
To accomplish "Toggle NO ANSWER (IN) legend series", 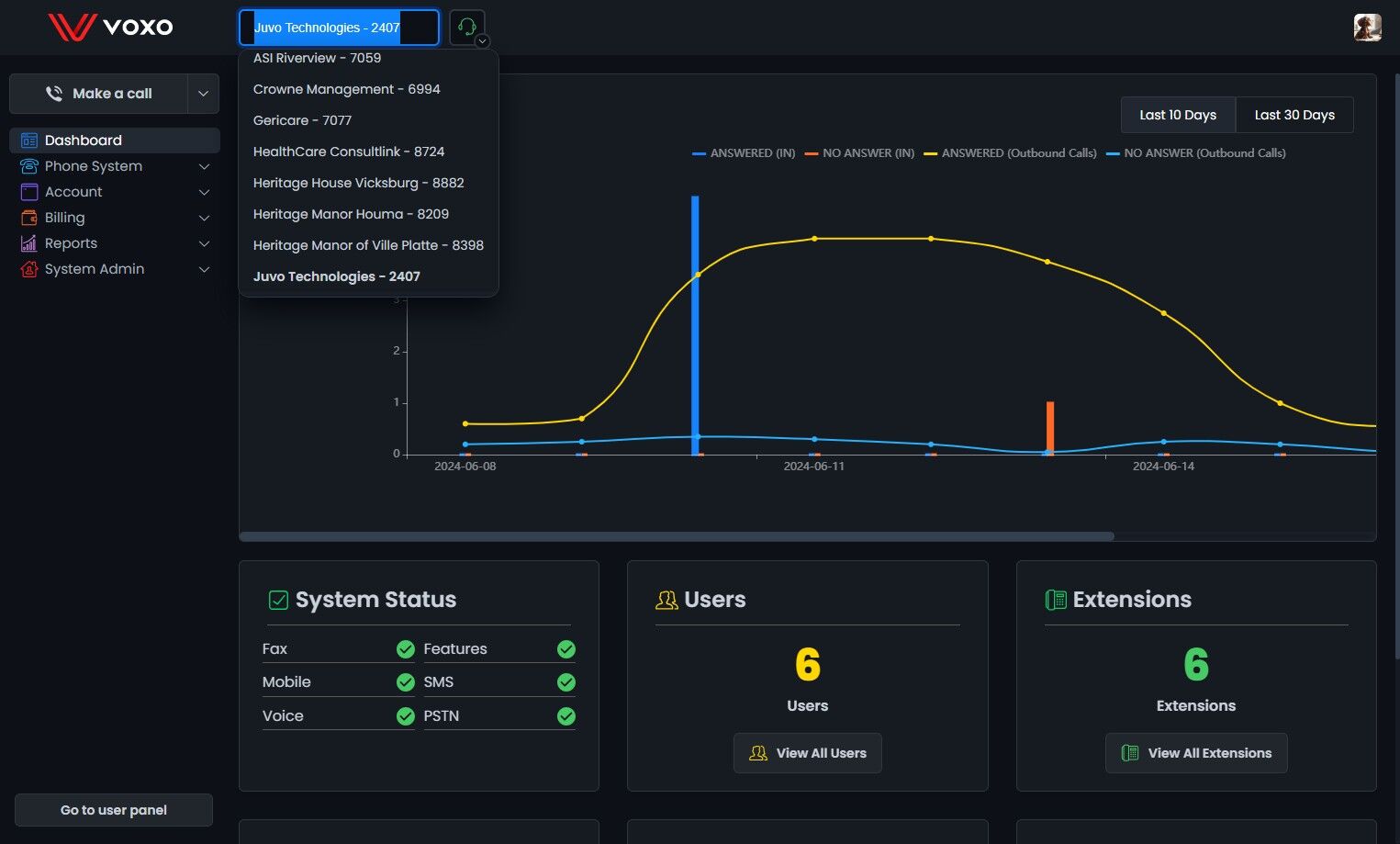I will click(859, 153).
